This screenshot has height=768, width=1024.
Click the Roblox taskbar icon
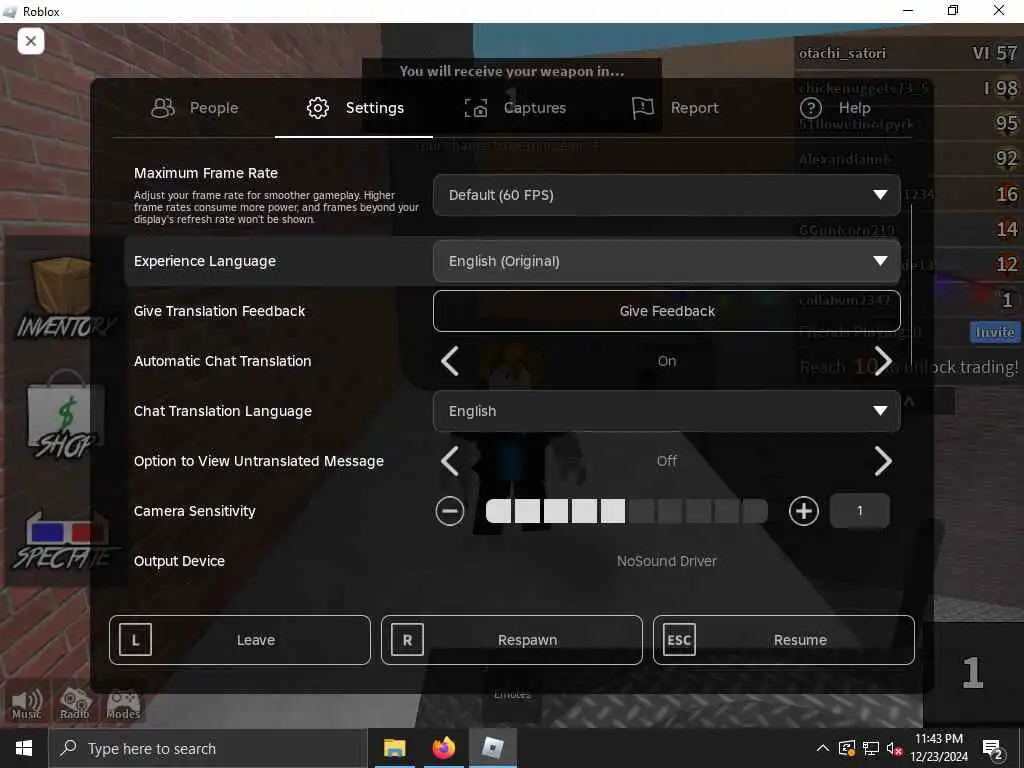coord(492,748)
